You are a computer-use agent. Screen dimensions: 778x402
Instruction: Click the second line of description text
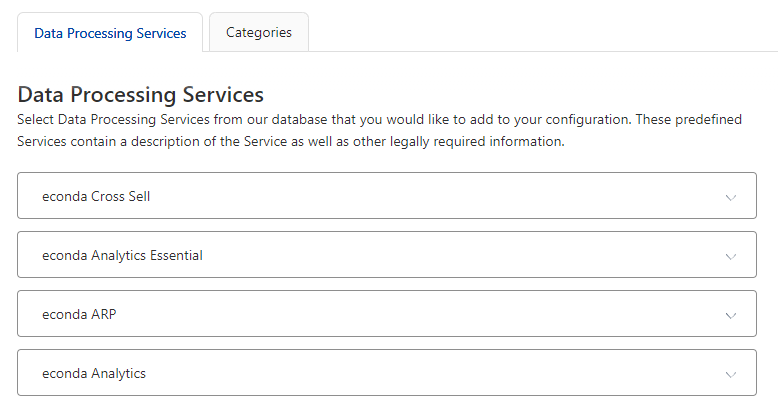point(291,142)
